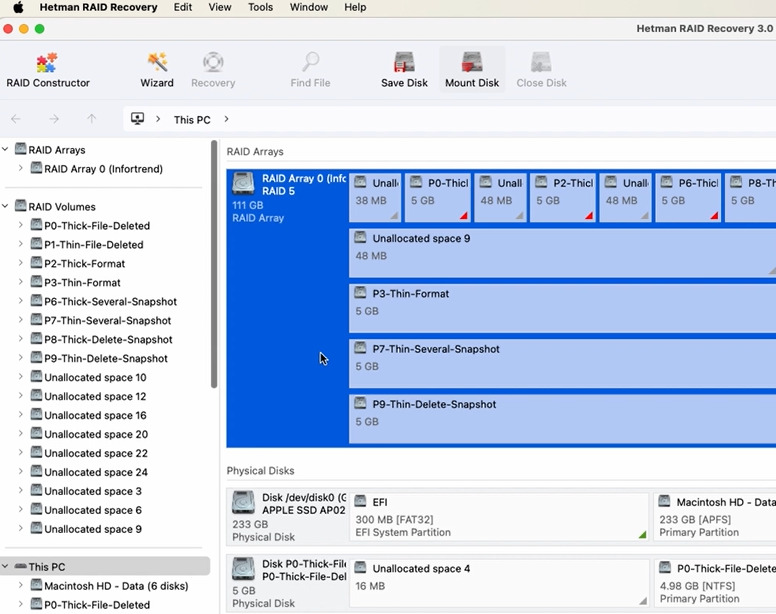Click the Disk P0-Thick-File physical disk icon
This screenshot has height=614, width=776.
[243, 569]
